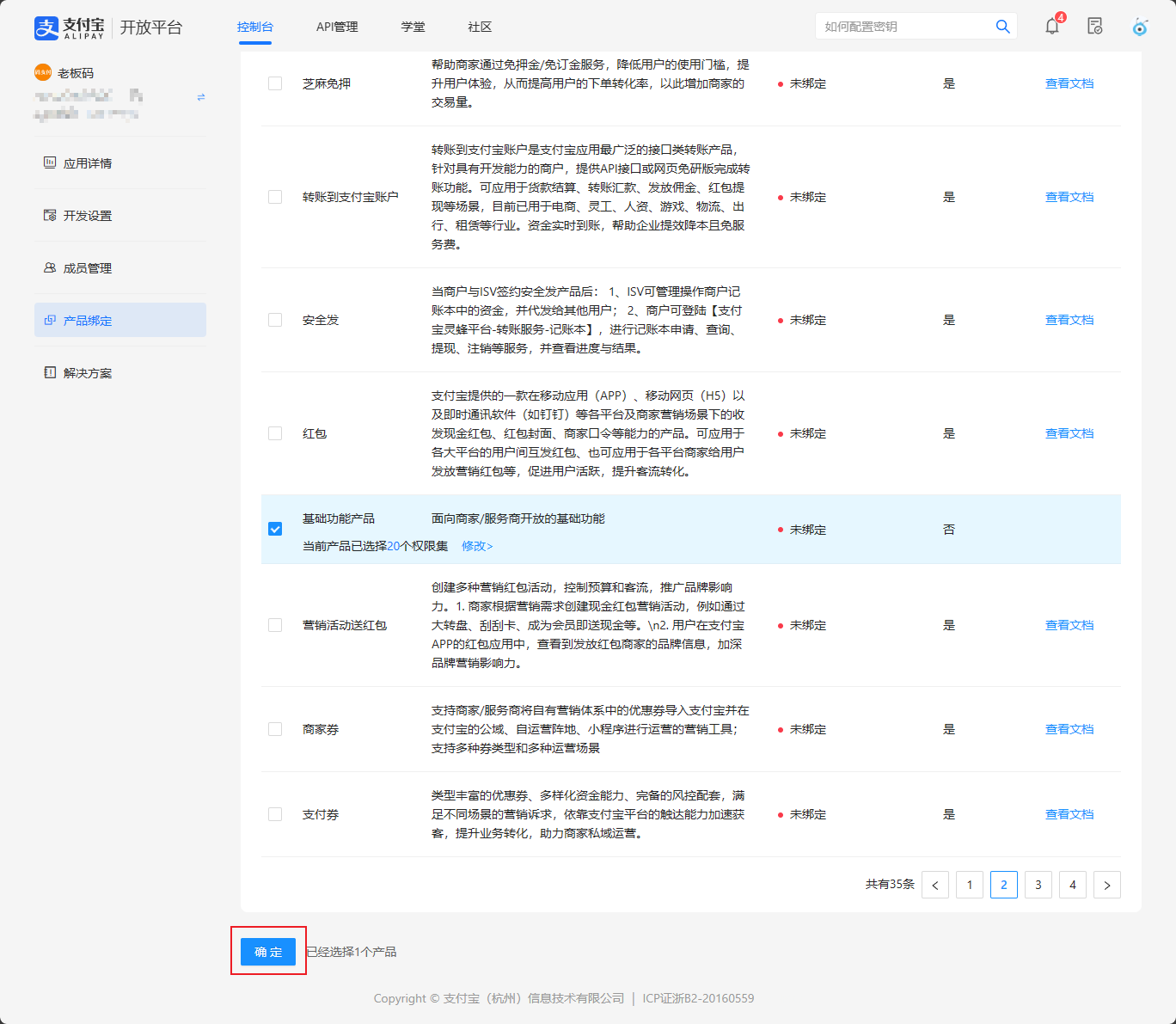Open 查看文档 for 安全发
The image size is (1176, 1024).
pos(1069,320)
